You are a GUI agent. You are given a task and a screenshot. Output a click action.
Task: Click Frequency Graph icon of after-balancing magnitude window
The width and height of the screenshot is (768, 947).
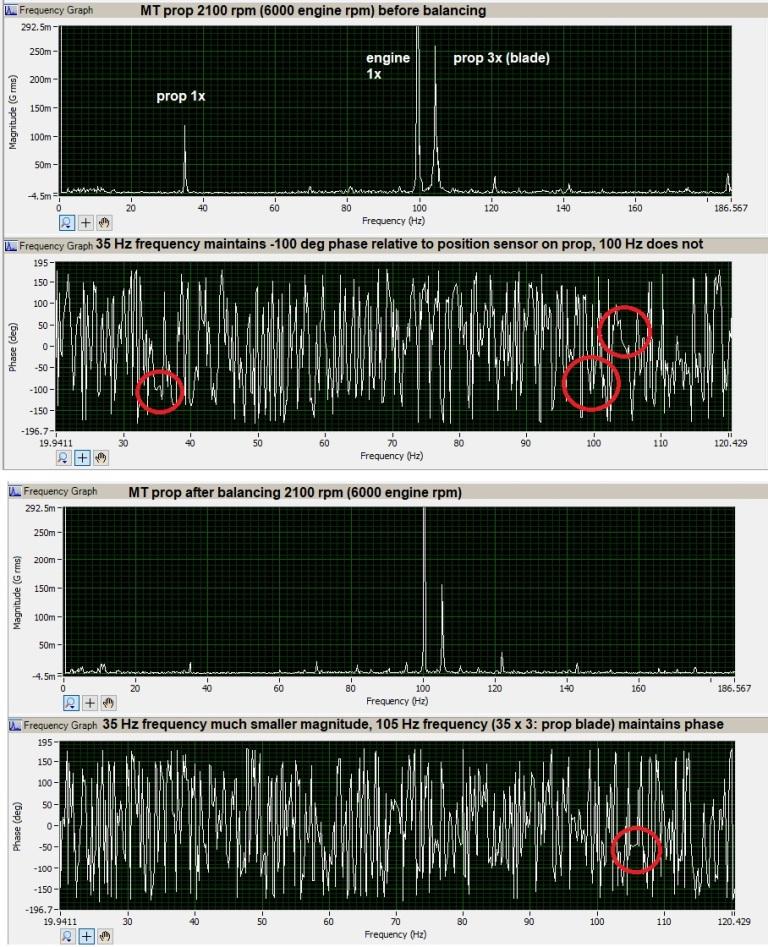click(x=15, y=491)
